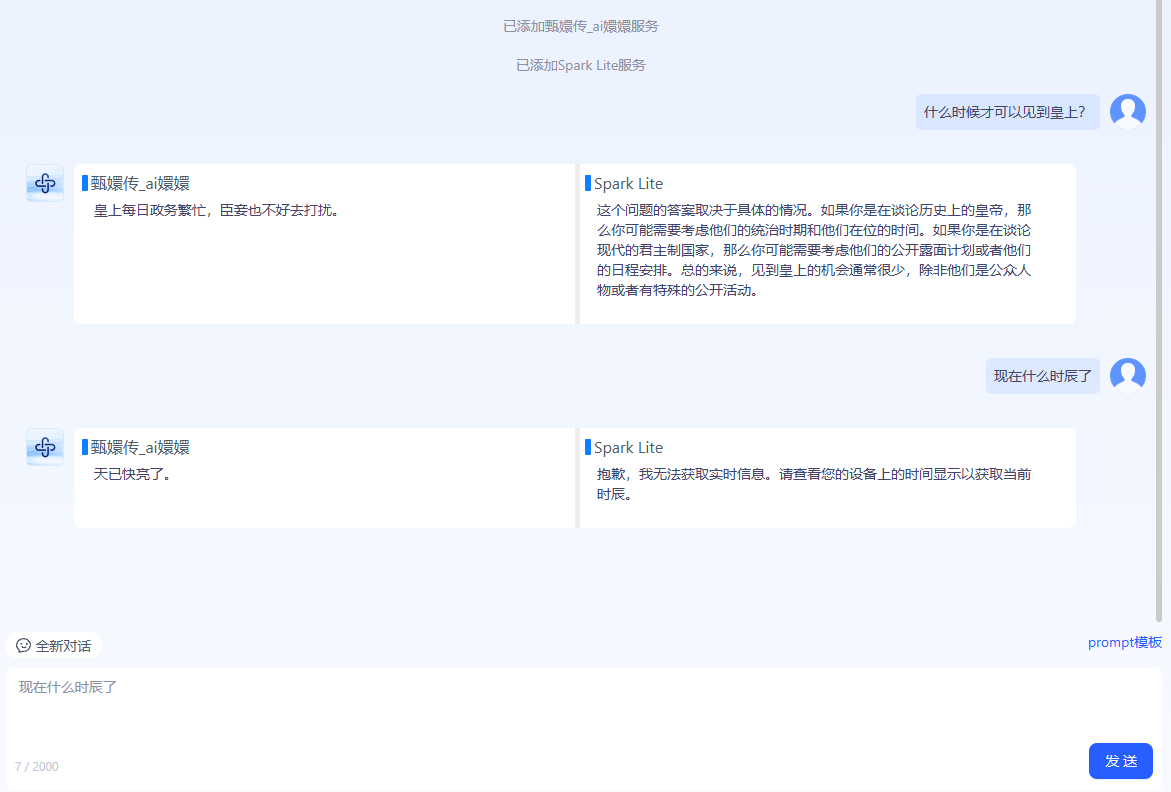Click the 已添加Spark Lite服务 notice
This screenshot has height=792, width=1171.
(x=580, y=65)
